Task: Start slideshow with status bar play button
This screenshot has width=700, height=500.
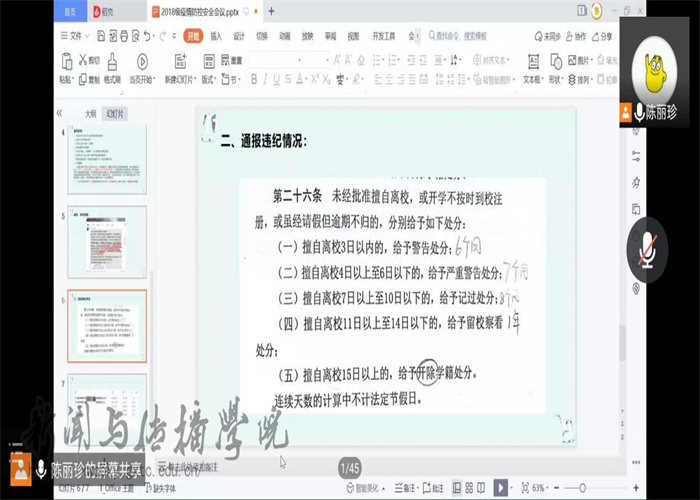Action: point(500,488)
